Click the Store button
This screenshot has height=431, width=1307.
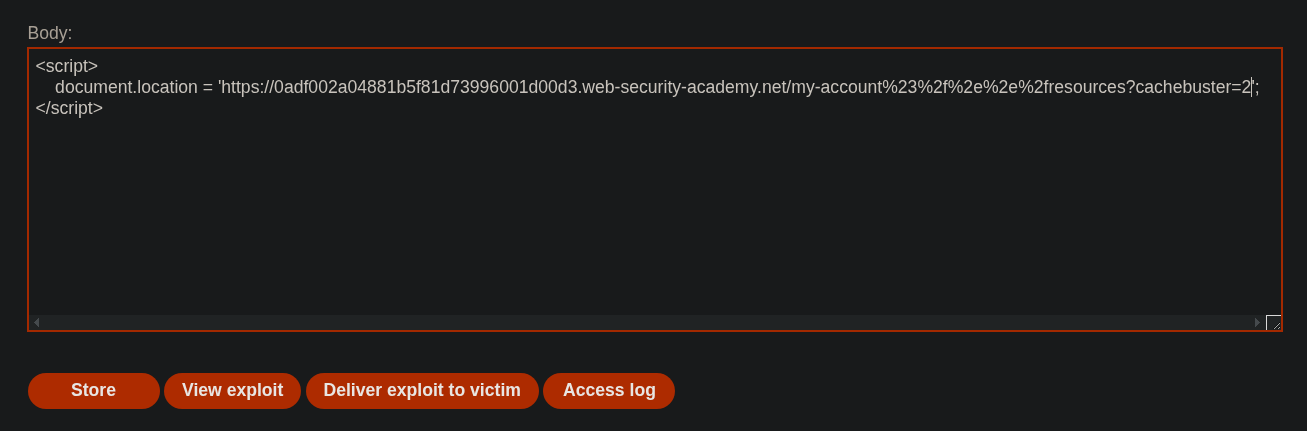tap(93, 391)
